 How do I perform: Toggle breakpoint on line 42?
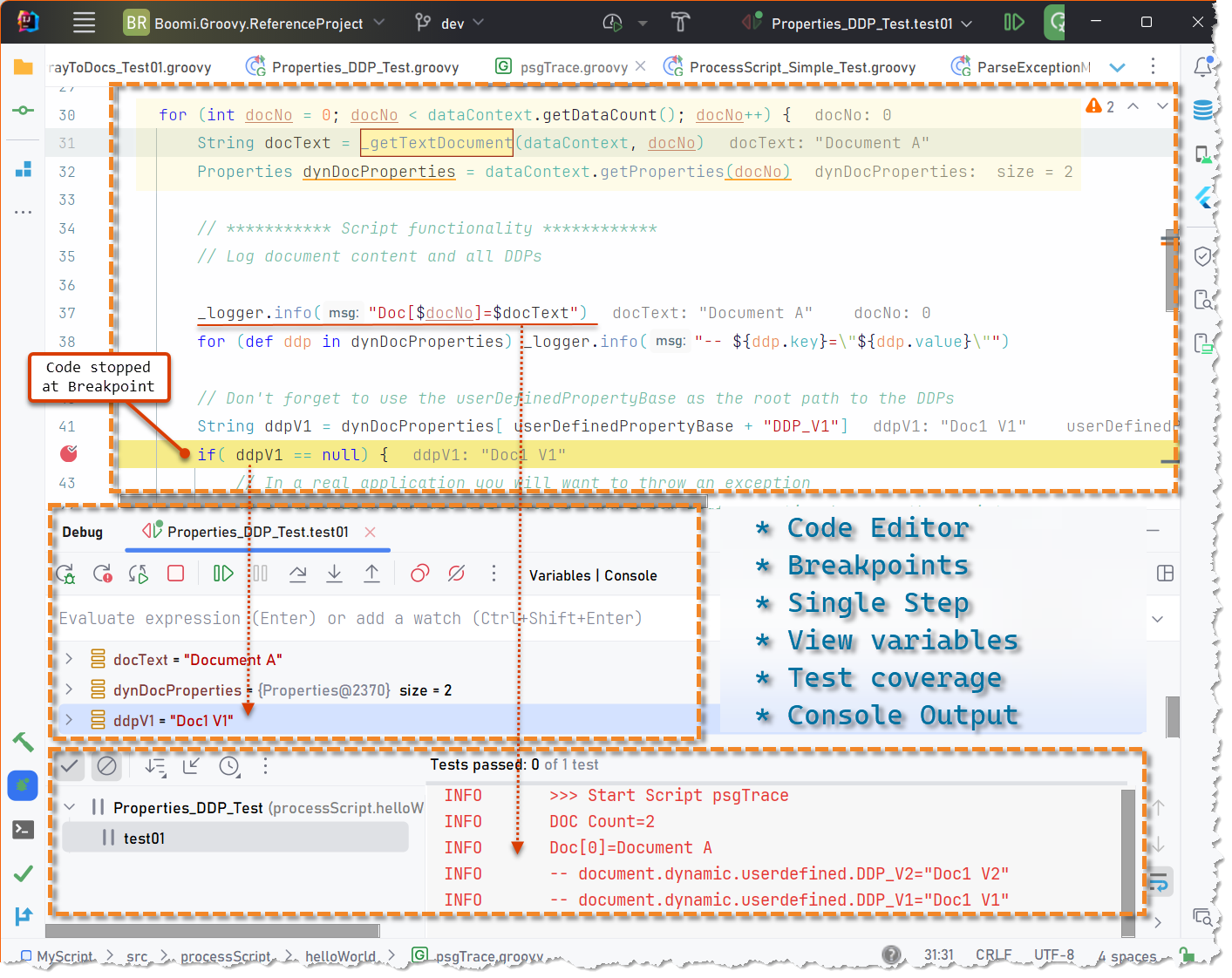tap(69, 453)
